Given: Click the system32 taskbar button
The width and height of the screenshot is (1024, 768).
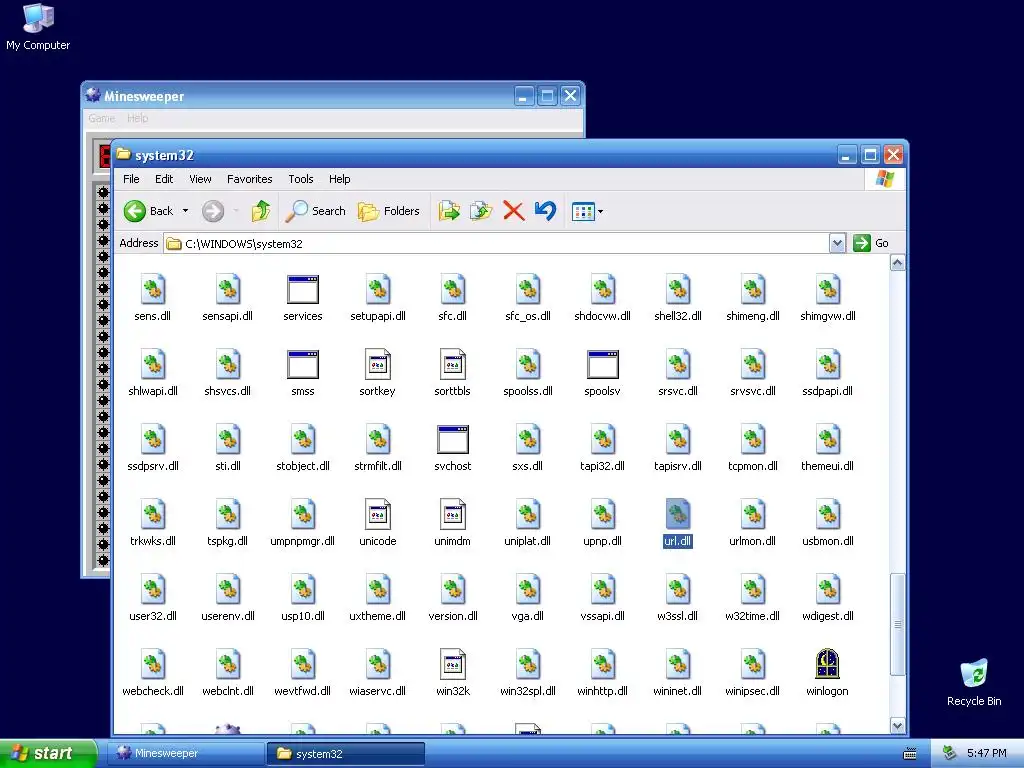Looking at the screenshot, I should 346,754.
